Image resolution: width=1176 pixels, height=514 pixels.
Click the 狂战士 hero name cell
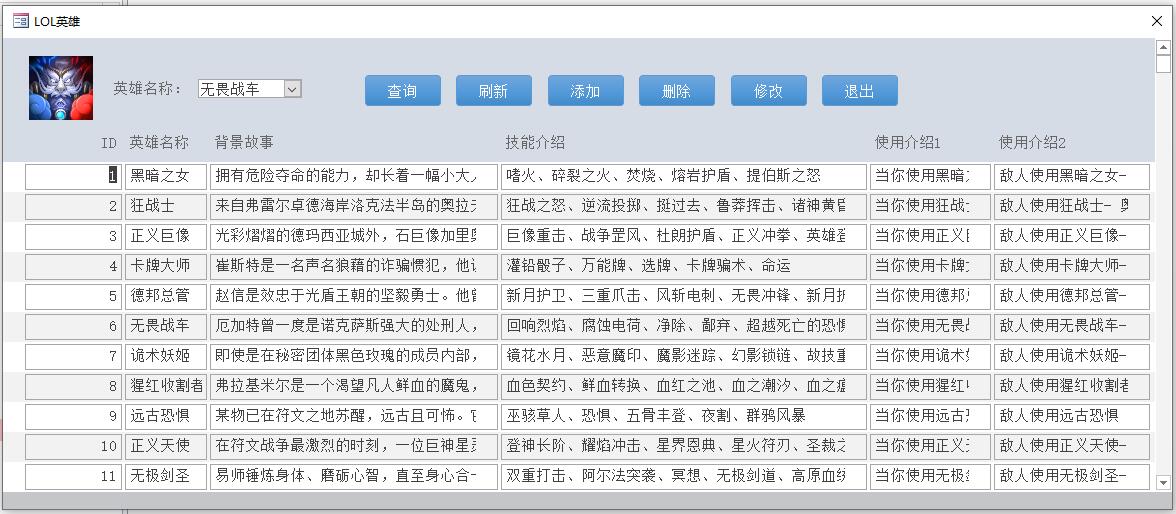point(166,206)
